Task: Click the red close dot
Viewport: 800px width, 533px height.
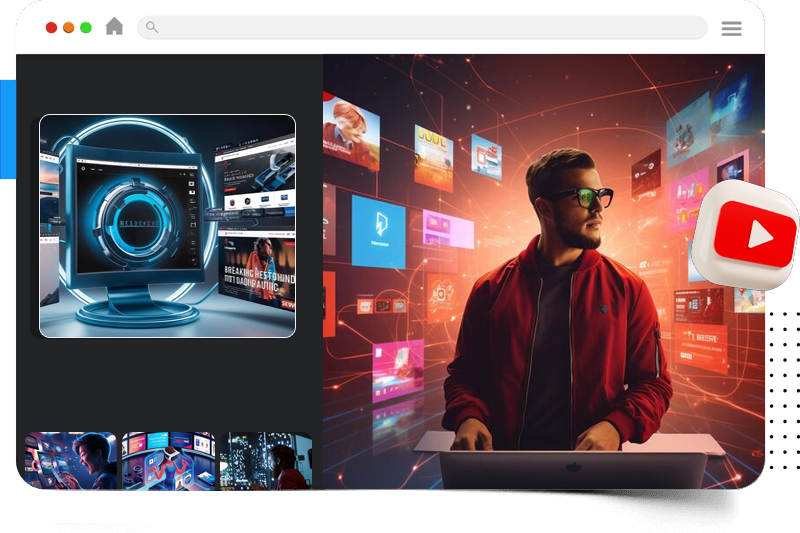Action: click(x=51, y=28)
